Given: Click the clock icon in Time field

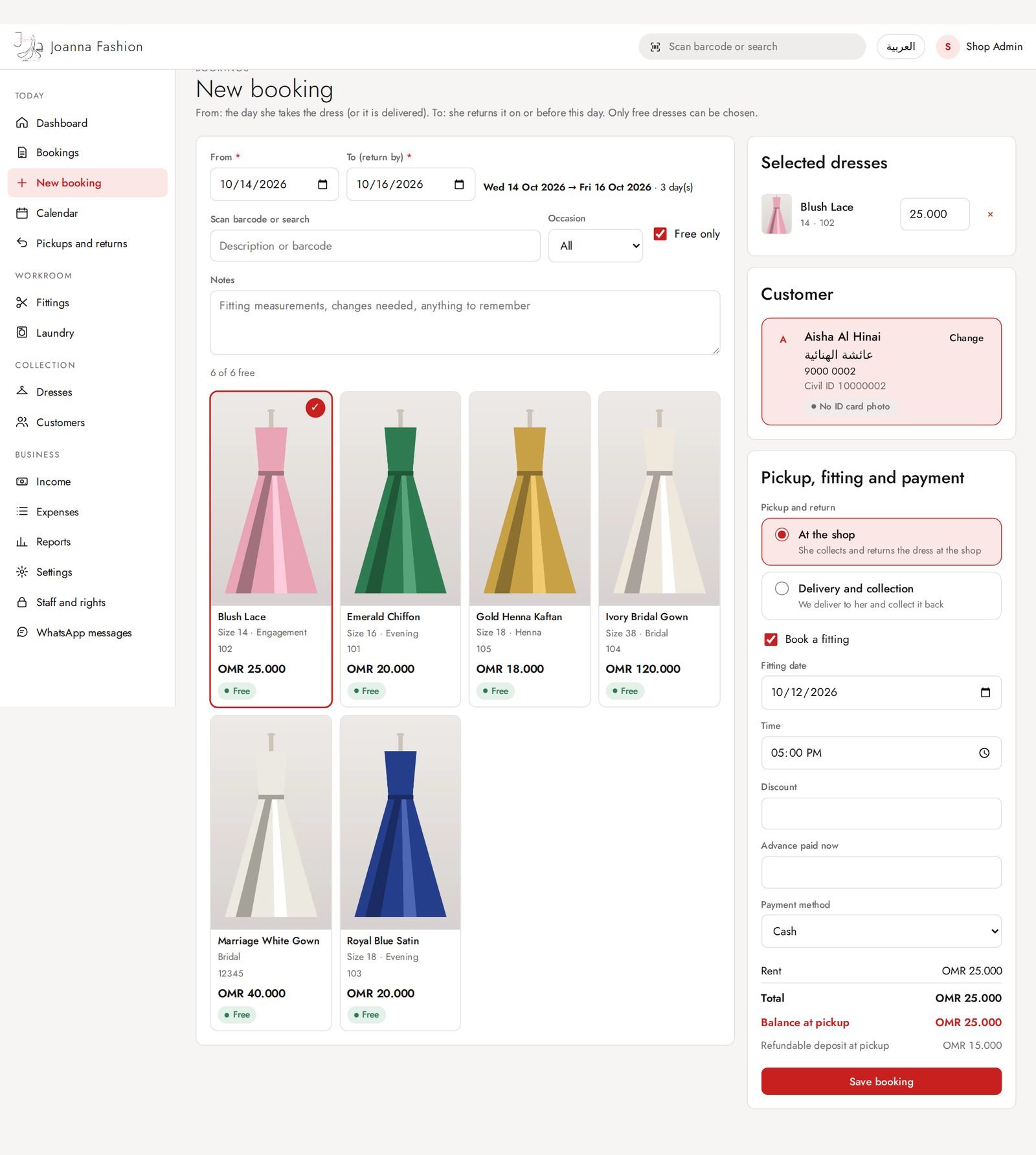Looking at the screenshot, I should [x=984, y=753].
